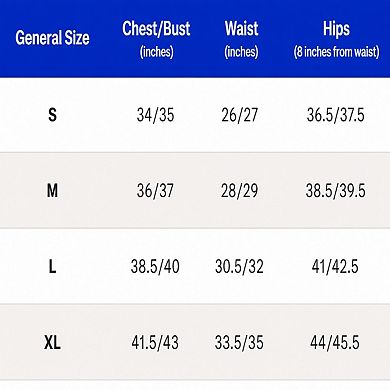Click chest value 36/37
390x390 pixels.
[x=155, y=191]
